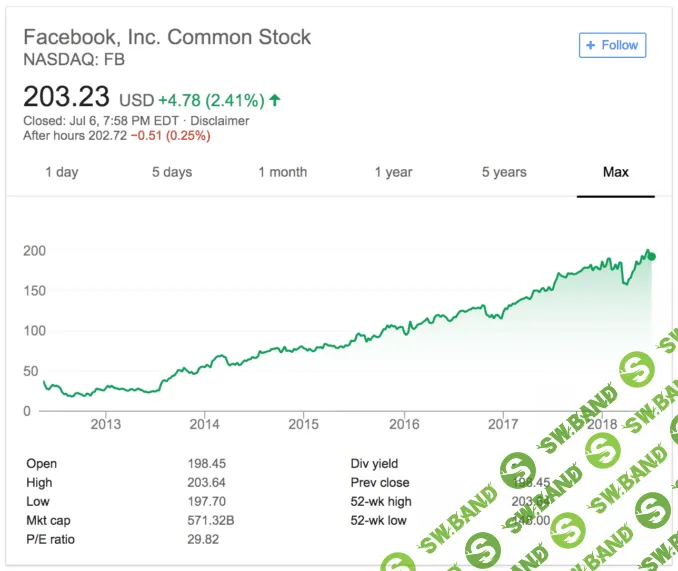This screenshot has width=678, height=571.
Task: Click the Follow button
Action: 612,45
